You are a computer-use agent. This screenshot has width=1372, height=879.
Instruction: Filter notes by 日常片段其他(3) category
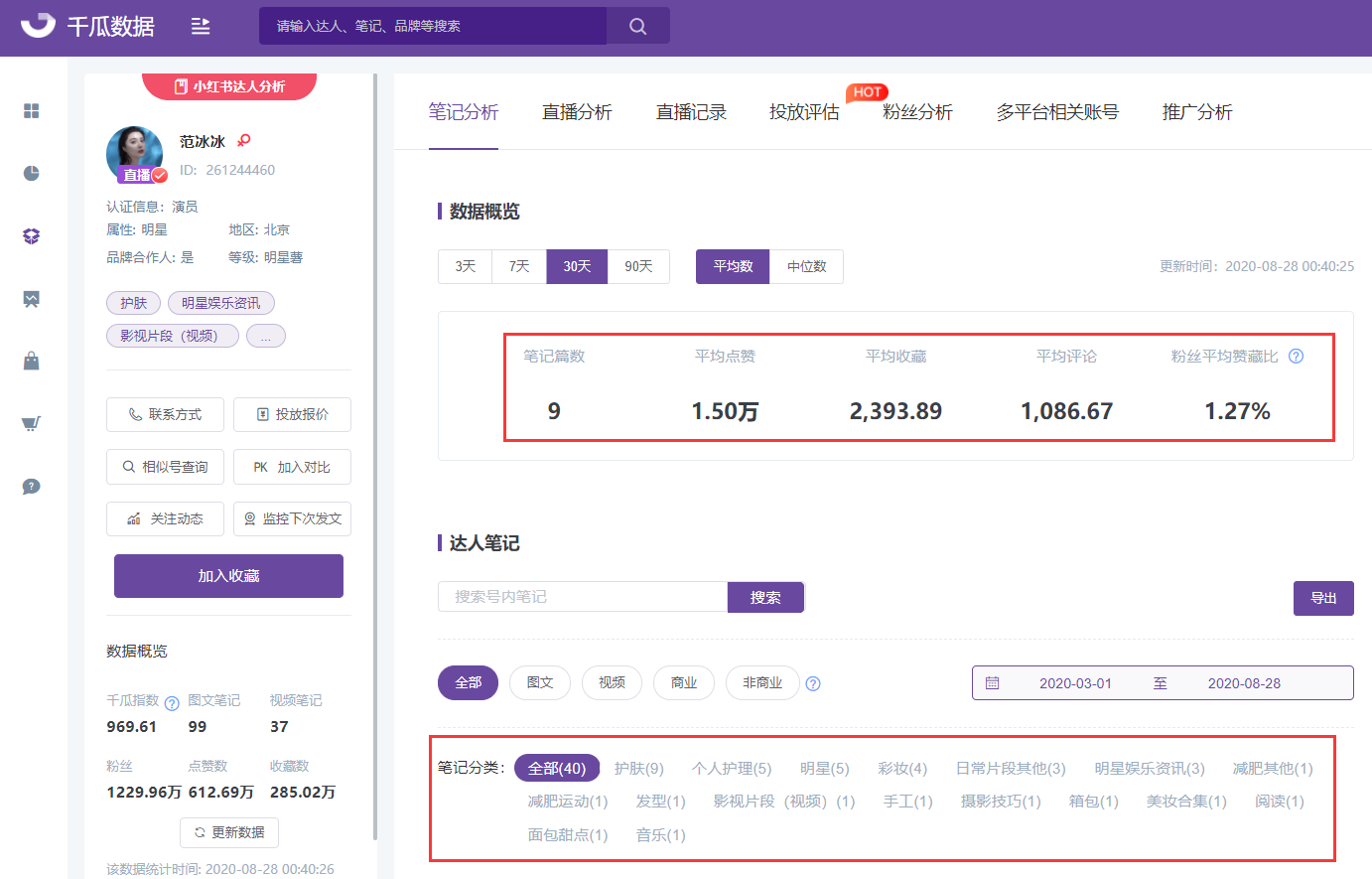point(1011,769)
